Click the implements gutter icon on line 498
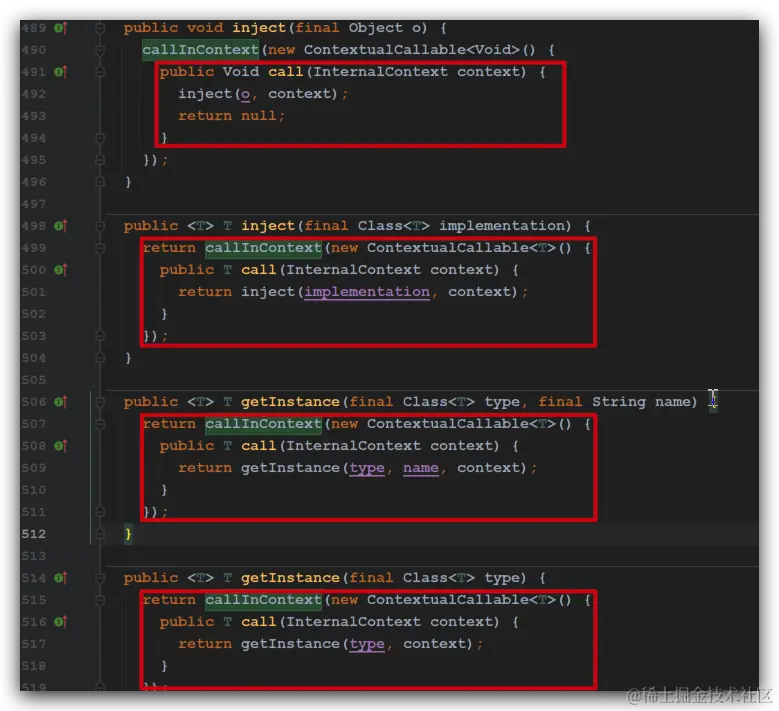779x711 pixels. (x=60, y=226)
